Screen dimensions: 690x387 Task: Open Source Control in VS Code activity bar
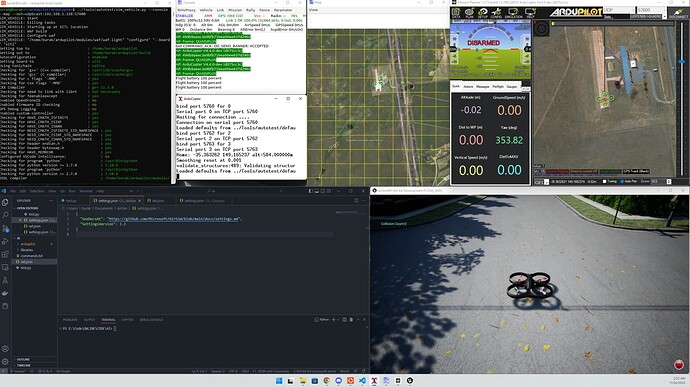click(x=5, y=228)
